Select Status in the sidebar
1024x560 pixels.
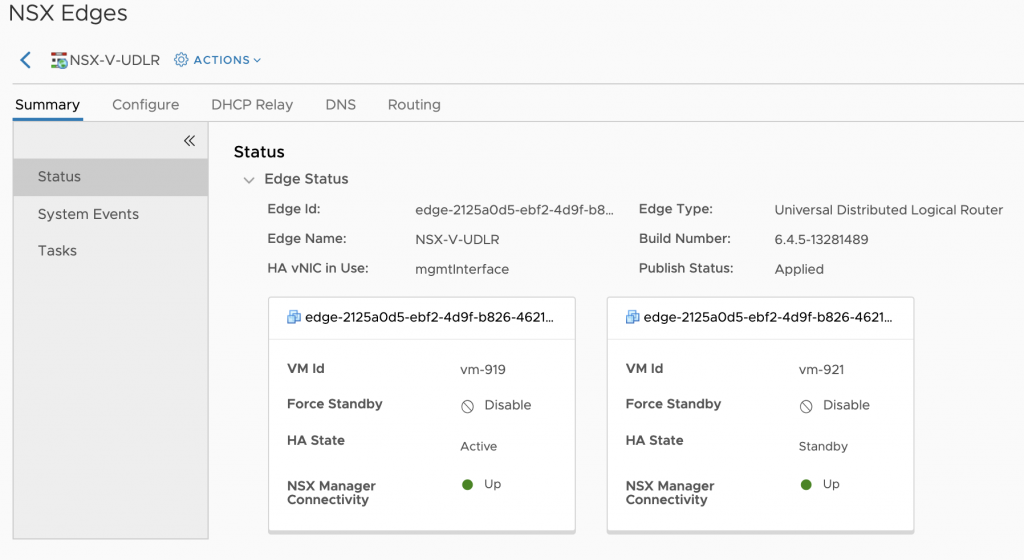tap(110, 177)
